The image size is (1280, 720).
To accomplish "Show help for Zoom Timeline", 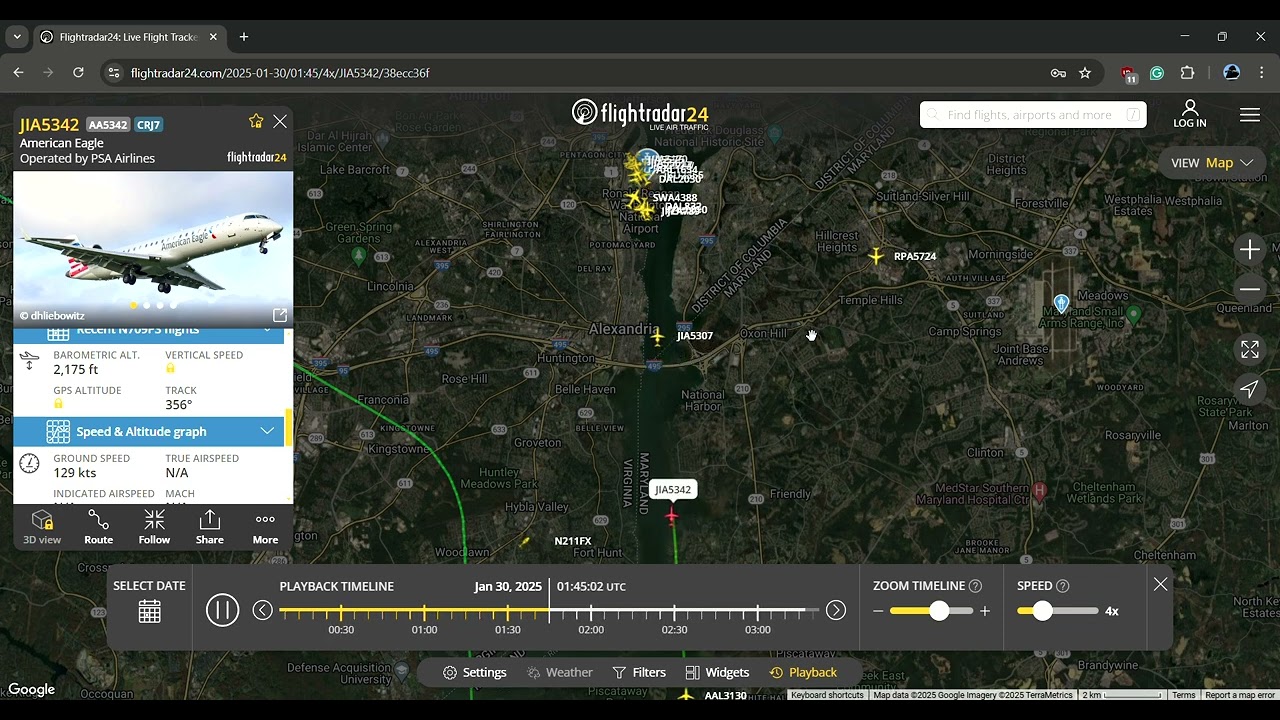I will [x=975, y=586].
